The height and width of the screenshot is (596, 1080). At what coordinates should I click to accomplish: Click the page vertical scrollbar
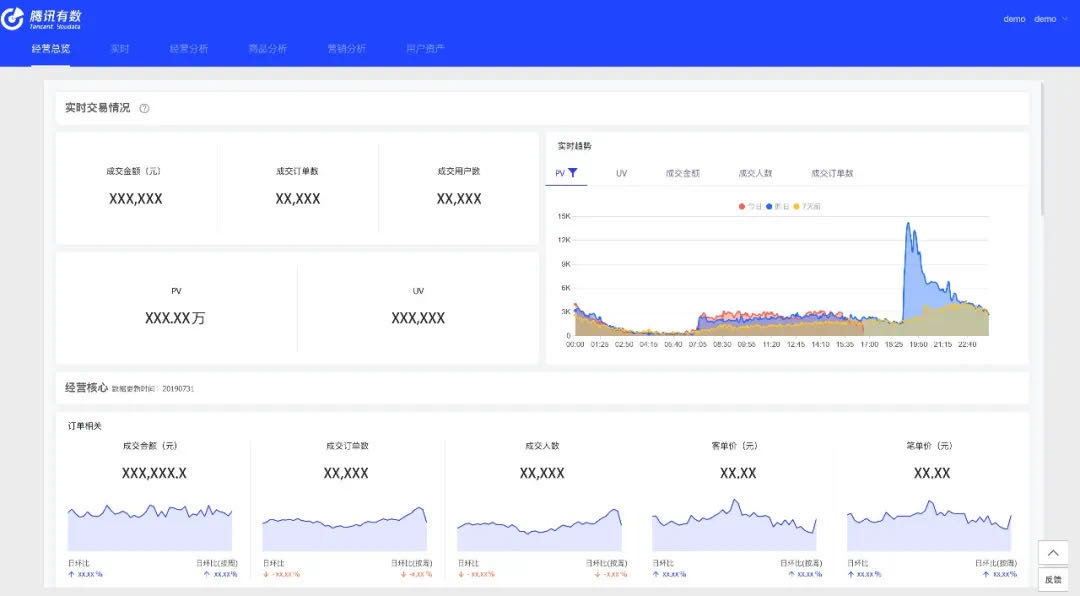click(x=1042, y=148)
